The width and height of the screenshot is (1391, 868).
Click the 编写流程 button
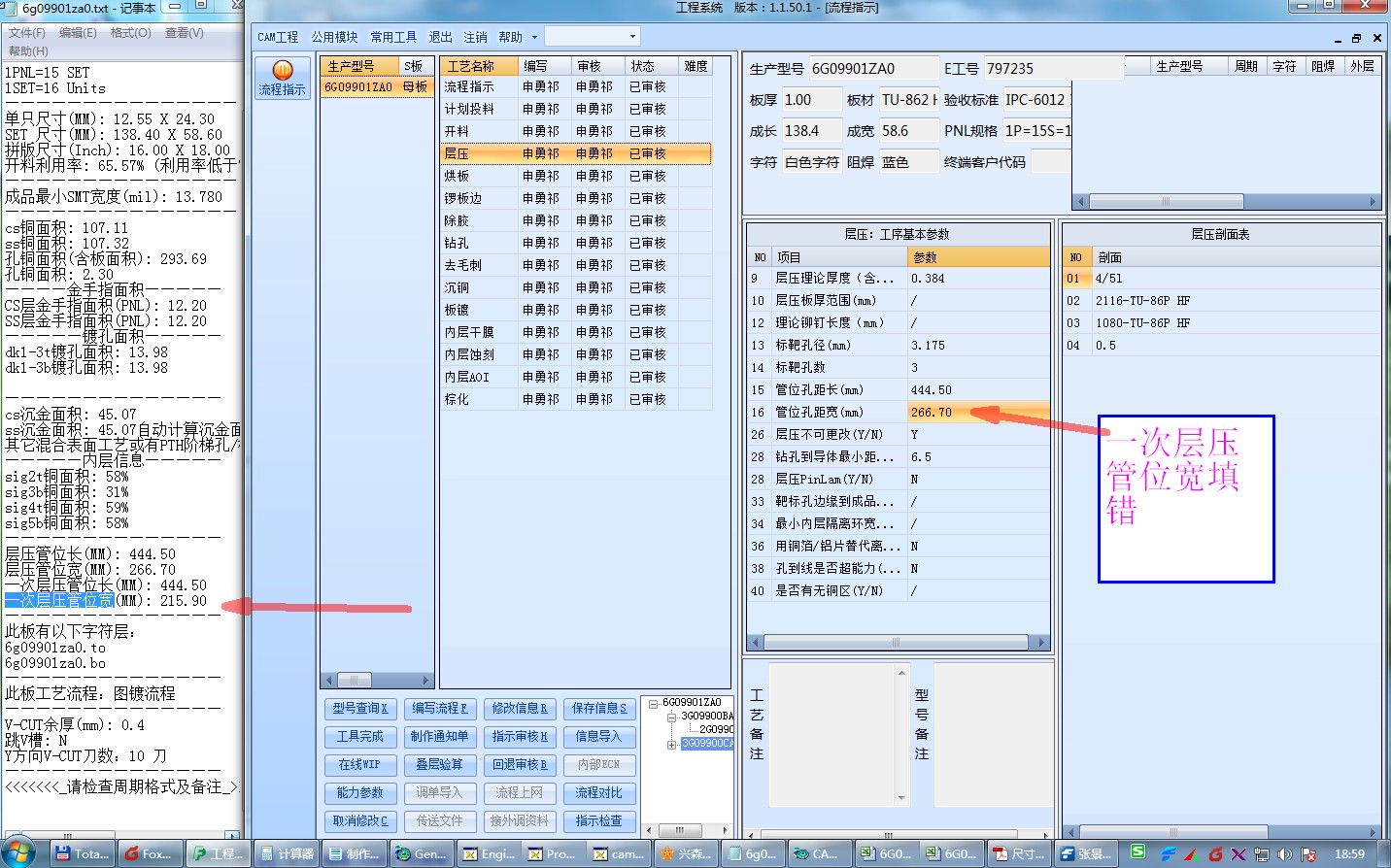point(440,709)
